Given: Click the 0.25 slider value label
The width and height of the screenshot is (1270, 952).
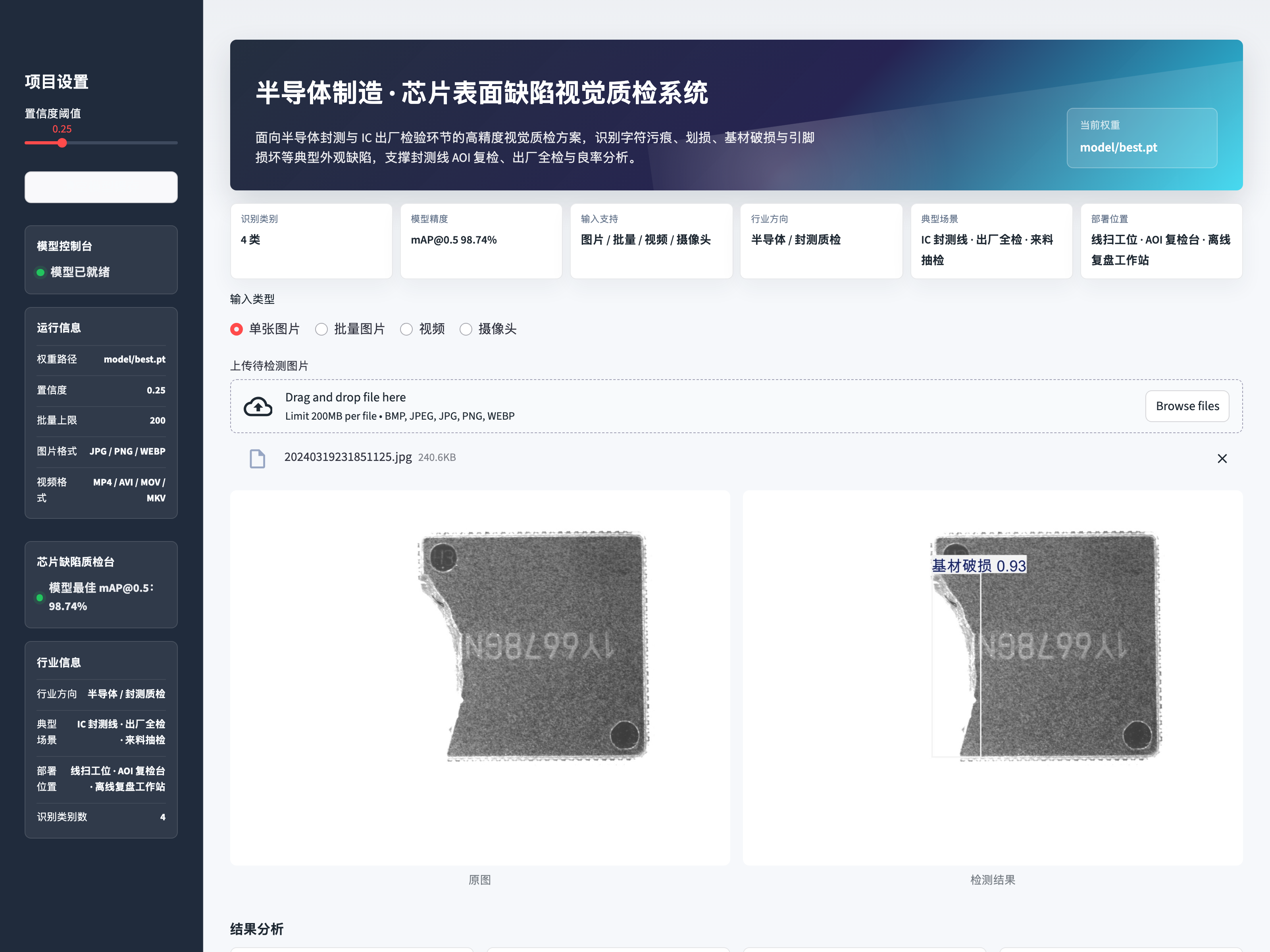Looking at the screenshot, I should click(62, 129).
